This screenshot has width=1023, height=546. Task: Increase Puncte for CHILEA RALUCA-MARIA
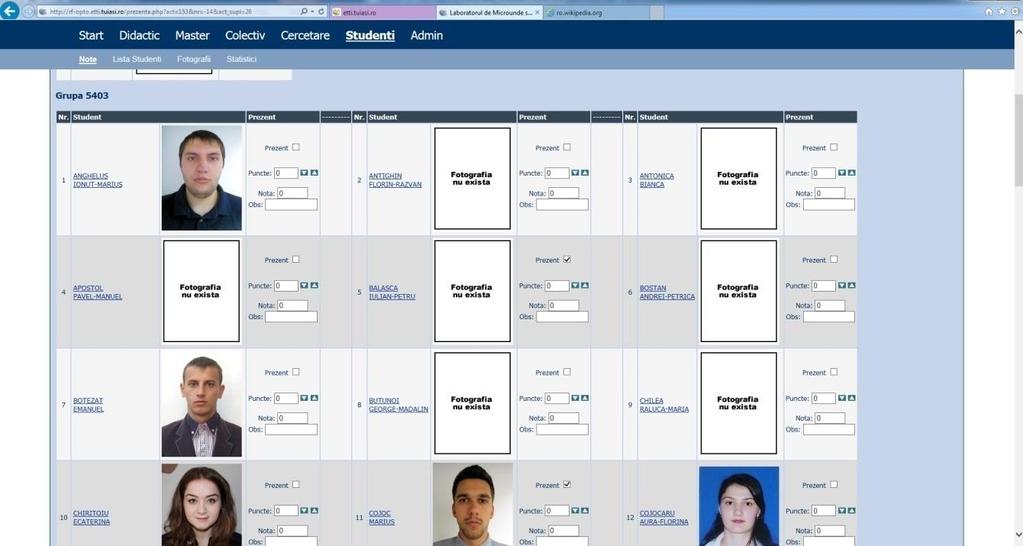pyautogui.click(x=851, y=398)
